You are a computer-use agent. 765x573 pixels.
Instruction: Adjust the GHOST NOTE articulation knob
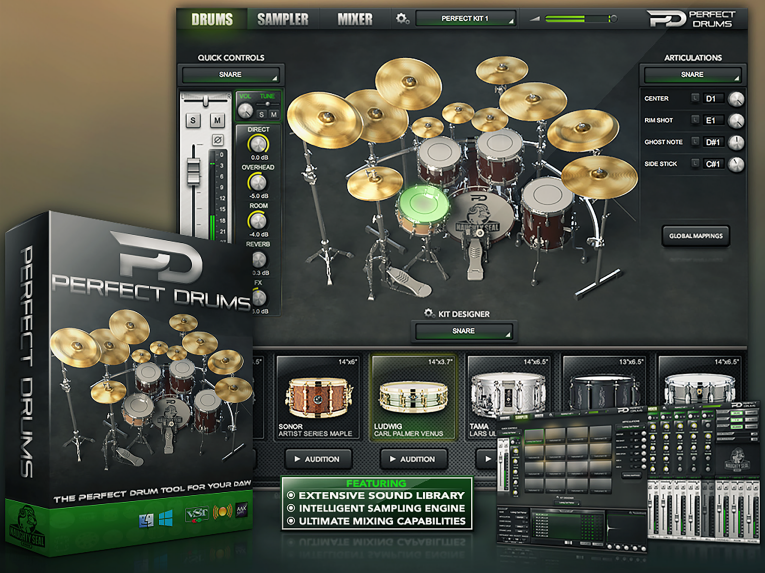coord(736,143)
